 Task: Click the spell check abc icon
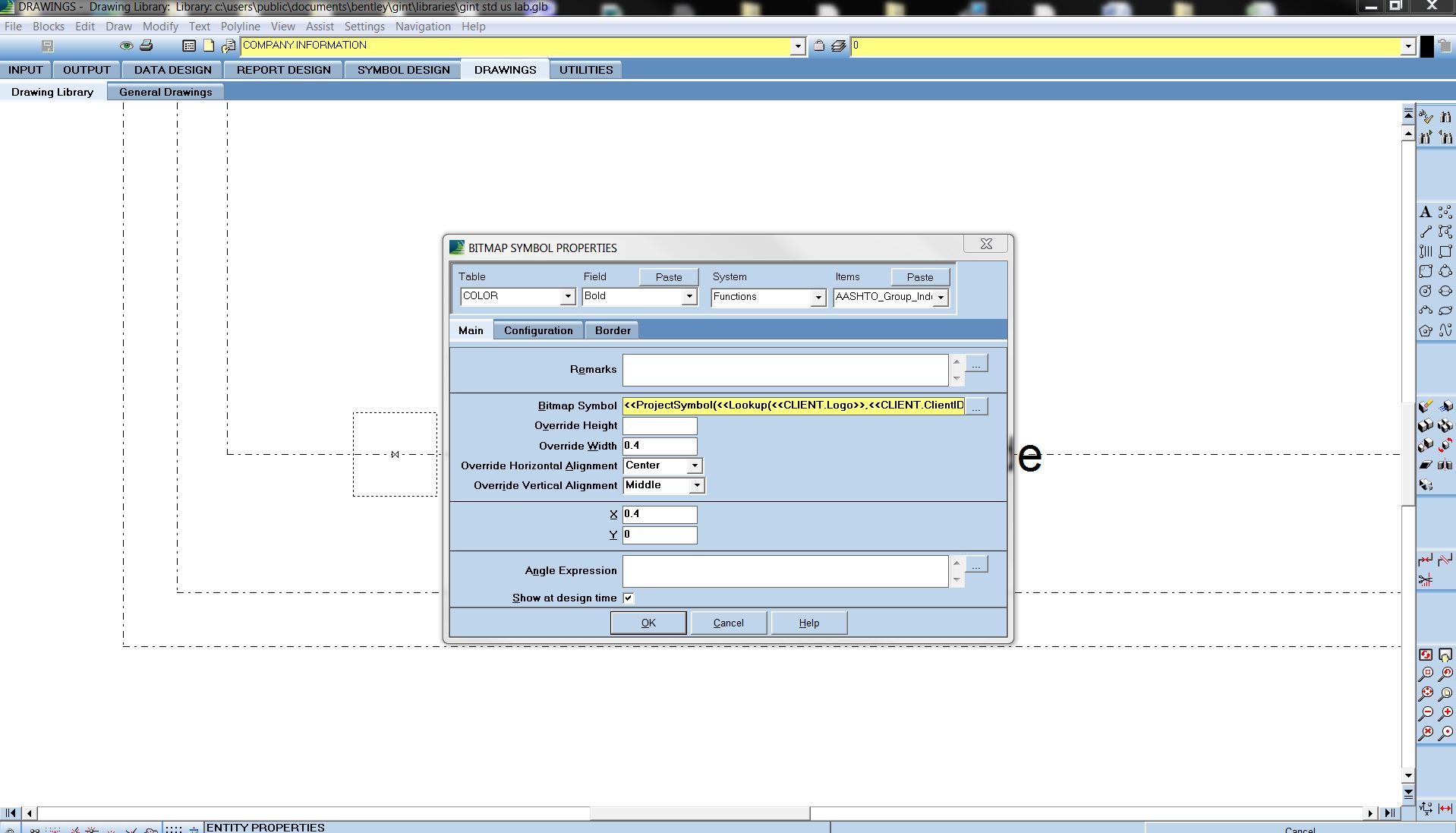tap(1426, 117)
